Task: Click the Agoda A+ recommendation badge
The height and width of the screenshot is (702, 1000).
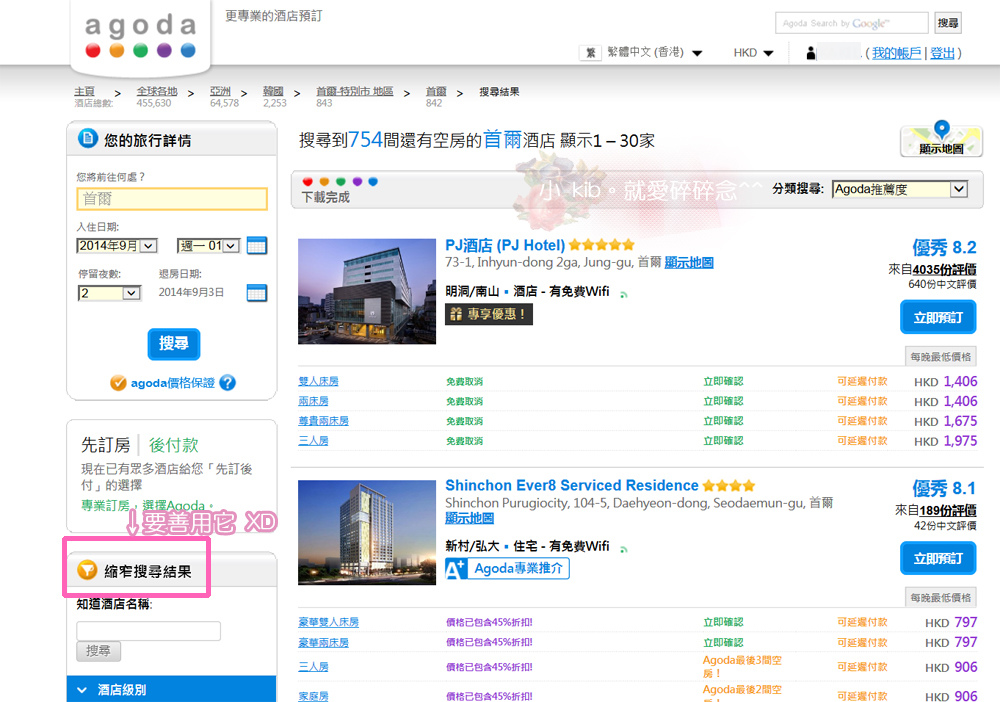Action: 507,568
